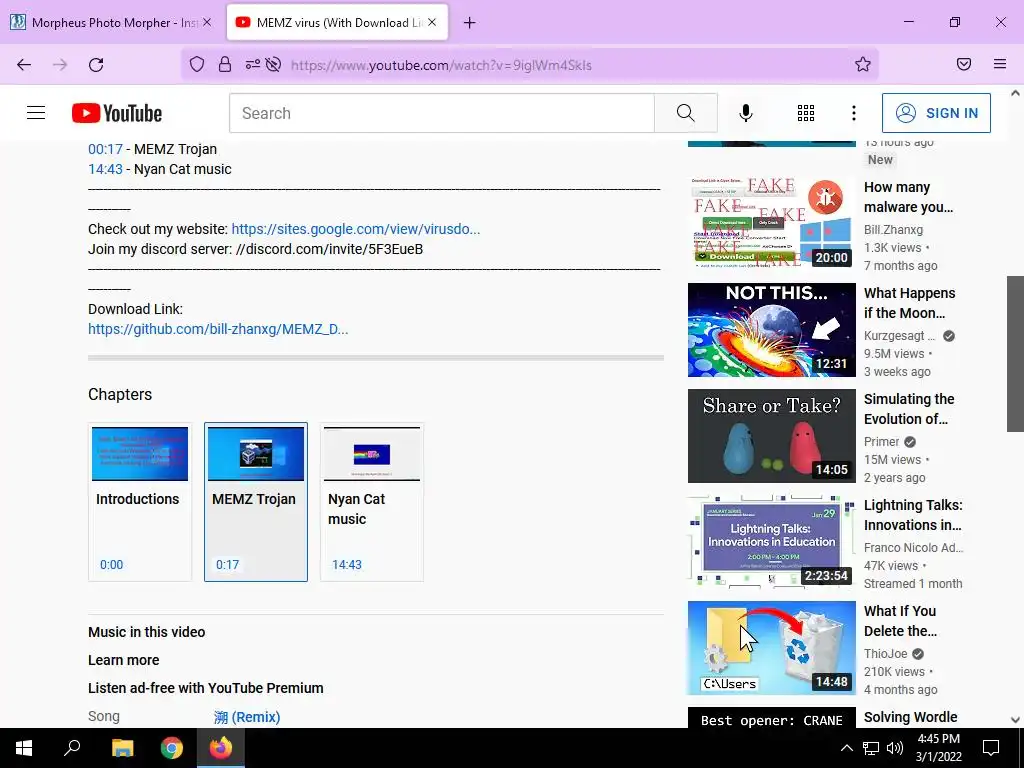Open the tracking protection shield icon
This screenshot has width=1024, height=768.
197,64
